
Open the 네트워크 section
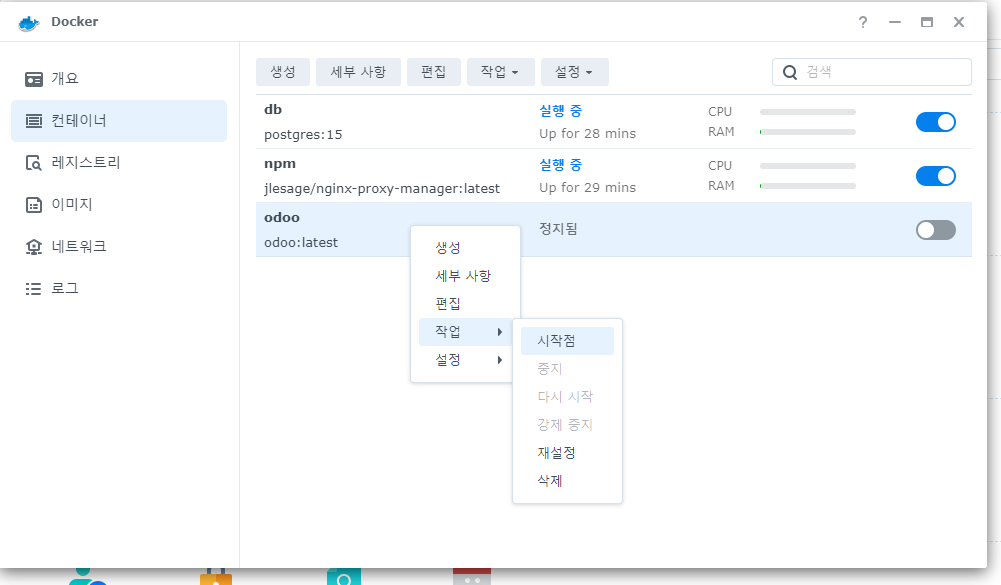point(119,247)
